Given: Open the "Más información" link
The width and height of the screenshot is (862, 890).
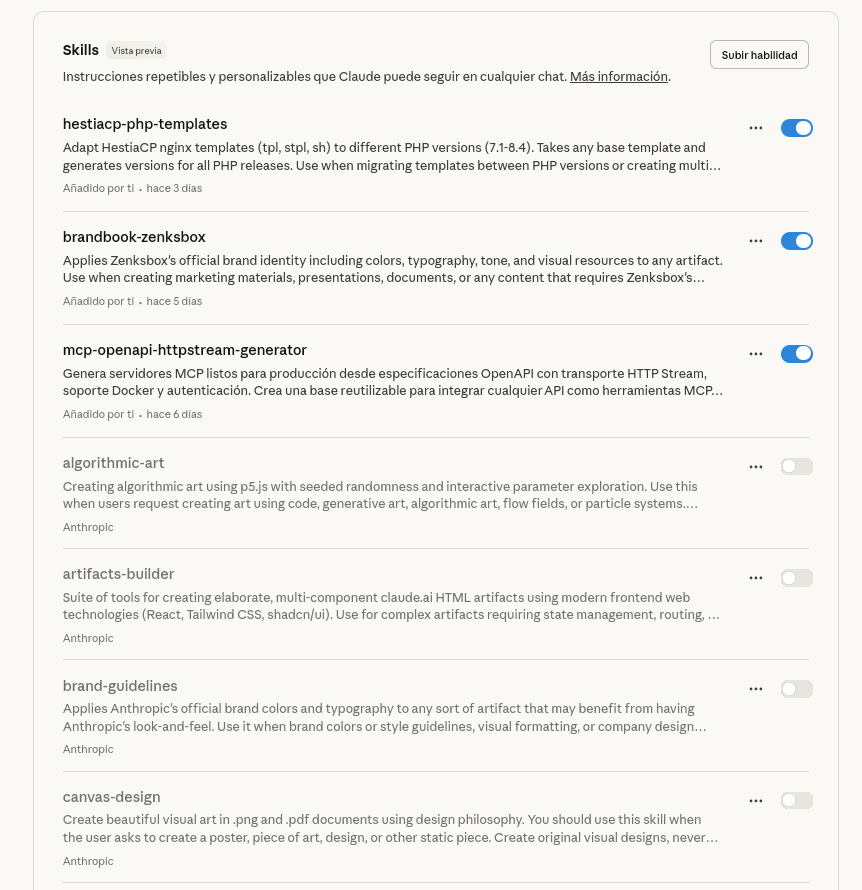Looking at the screenshot, I should [618, 77].
